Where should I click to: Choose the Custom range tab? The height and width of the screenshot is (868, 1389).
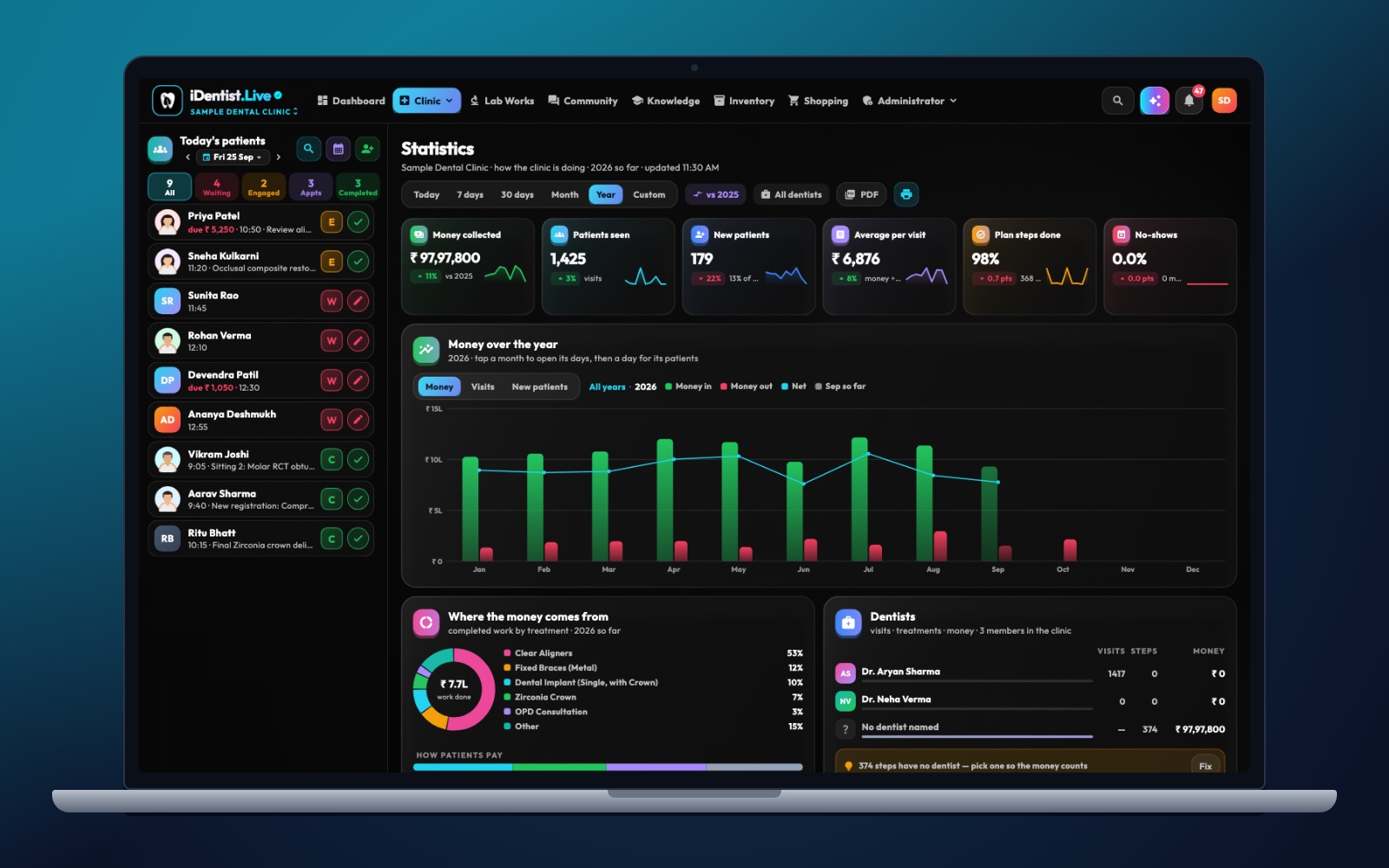coord(649,194)
